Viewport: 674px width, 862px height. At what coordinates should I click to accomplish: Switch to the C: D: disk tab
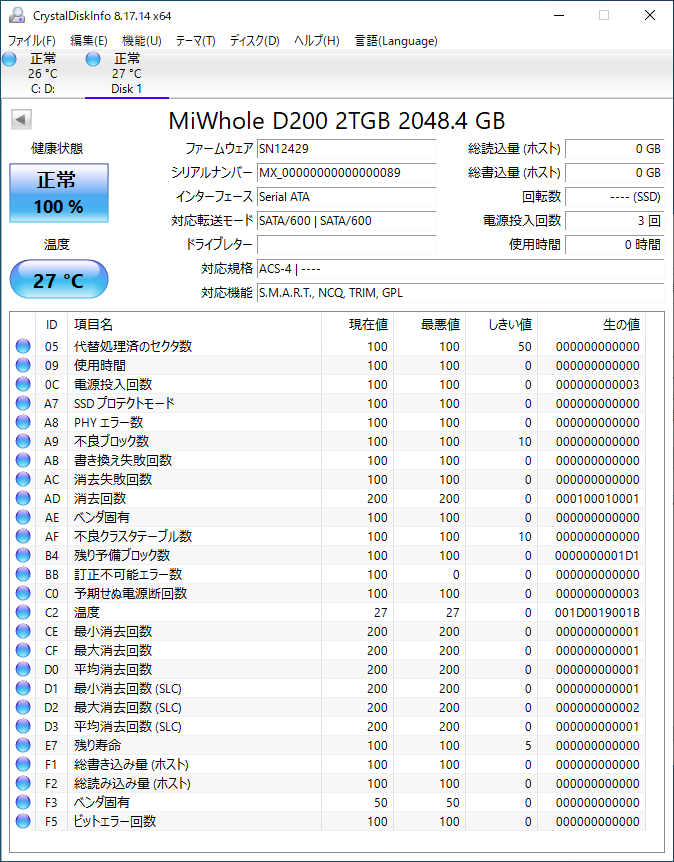point(42,74)
